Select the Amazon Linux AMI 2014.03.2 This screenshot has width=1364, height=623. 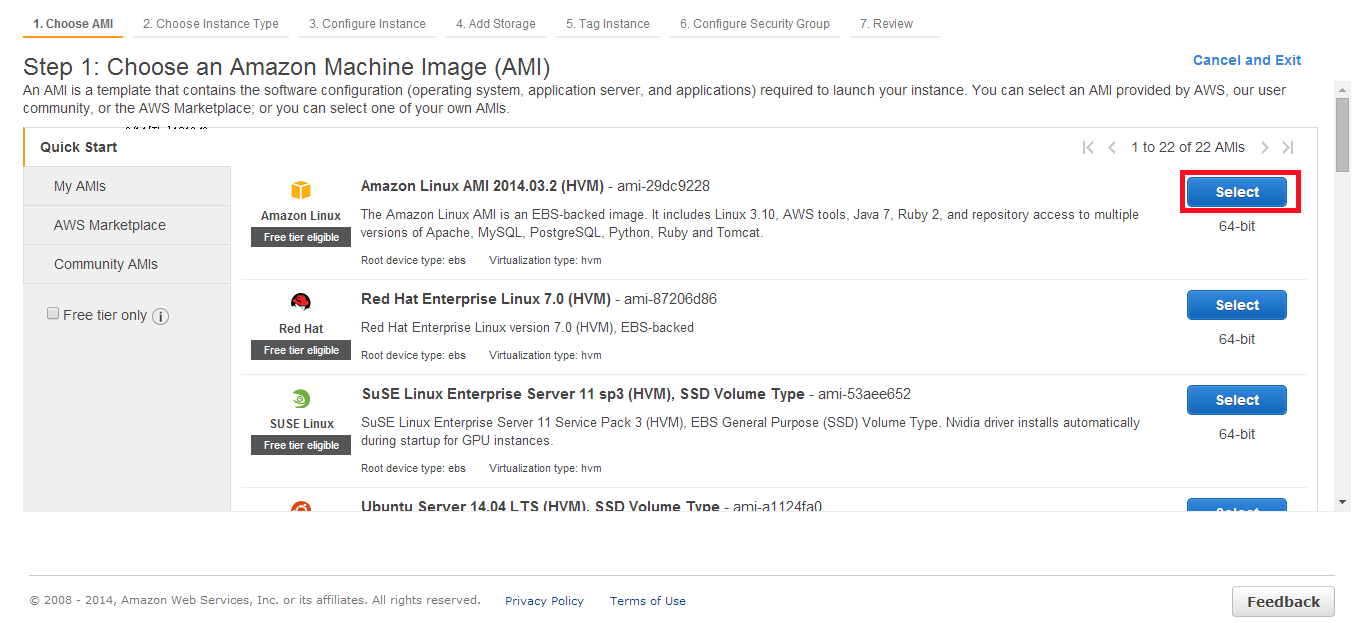[1237, 192]
